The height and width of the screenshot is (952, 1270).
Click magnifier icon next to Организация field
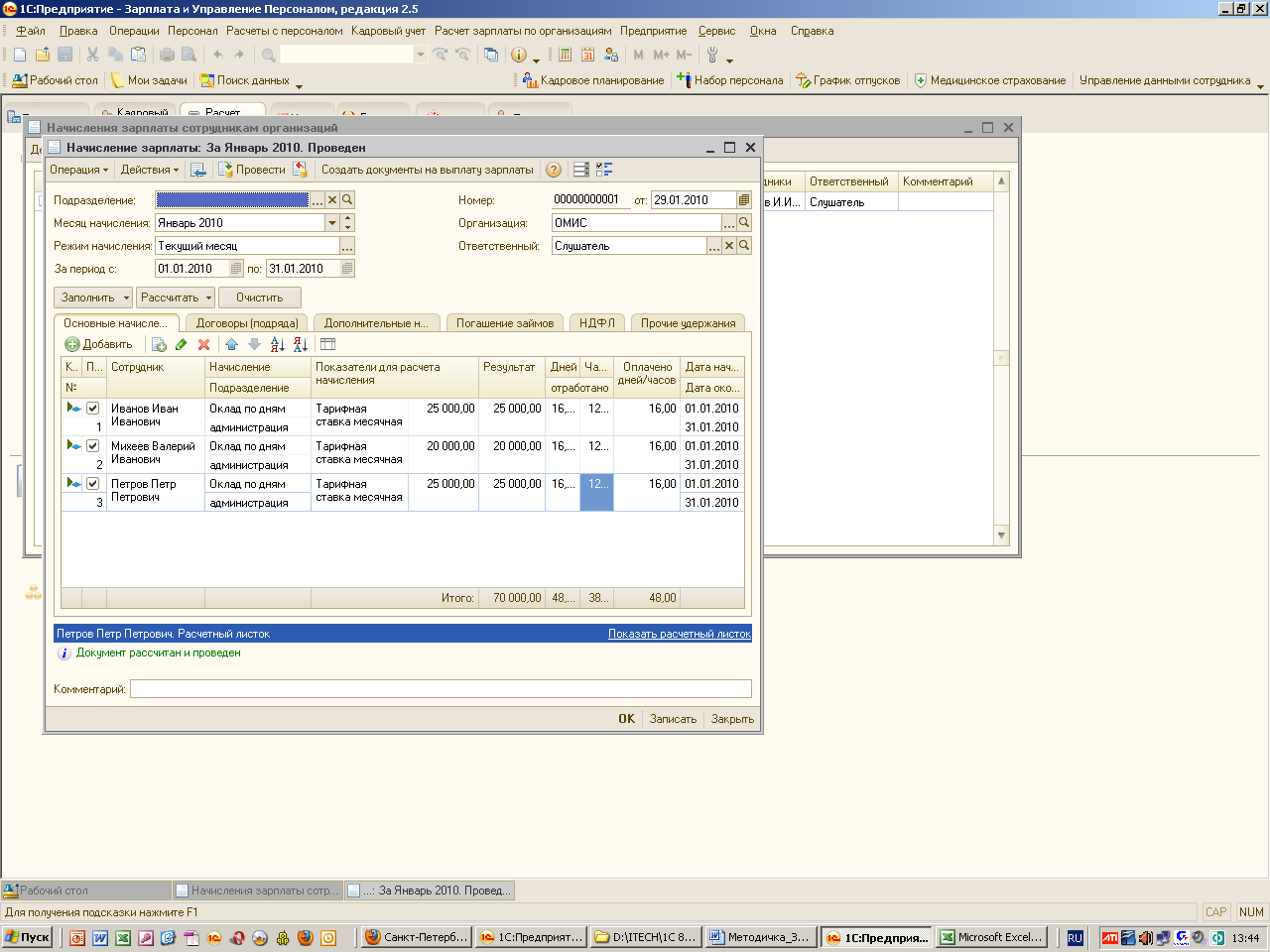click(744, 223)
